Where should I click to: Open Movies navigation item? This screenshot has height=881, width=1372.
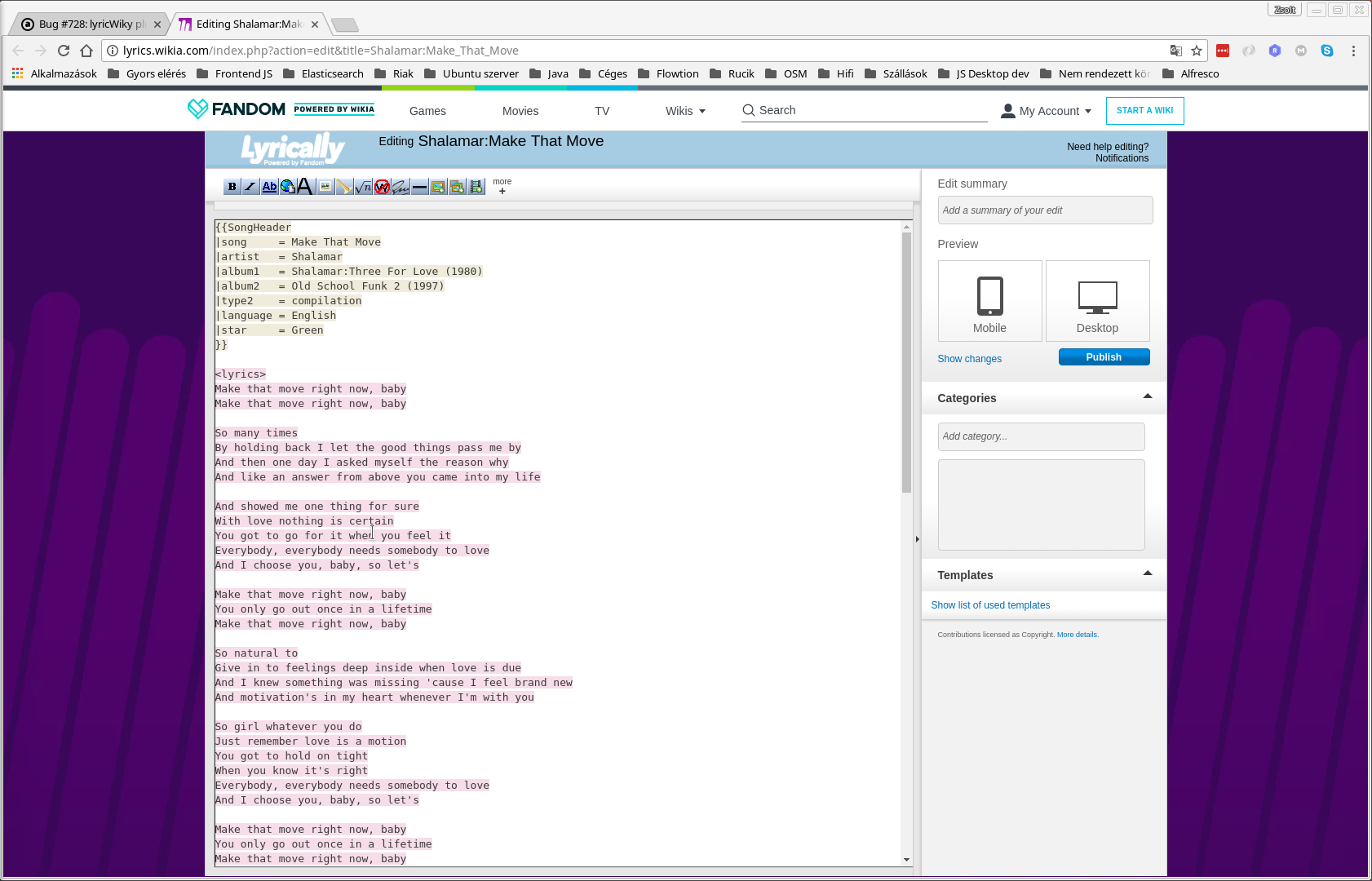click(520, 111)
